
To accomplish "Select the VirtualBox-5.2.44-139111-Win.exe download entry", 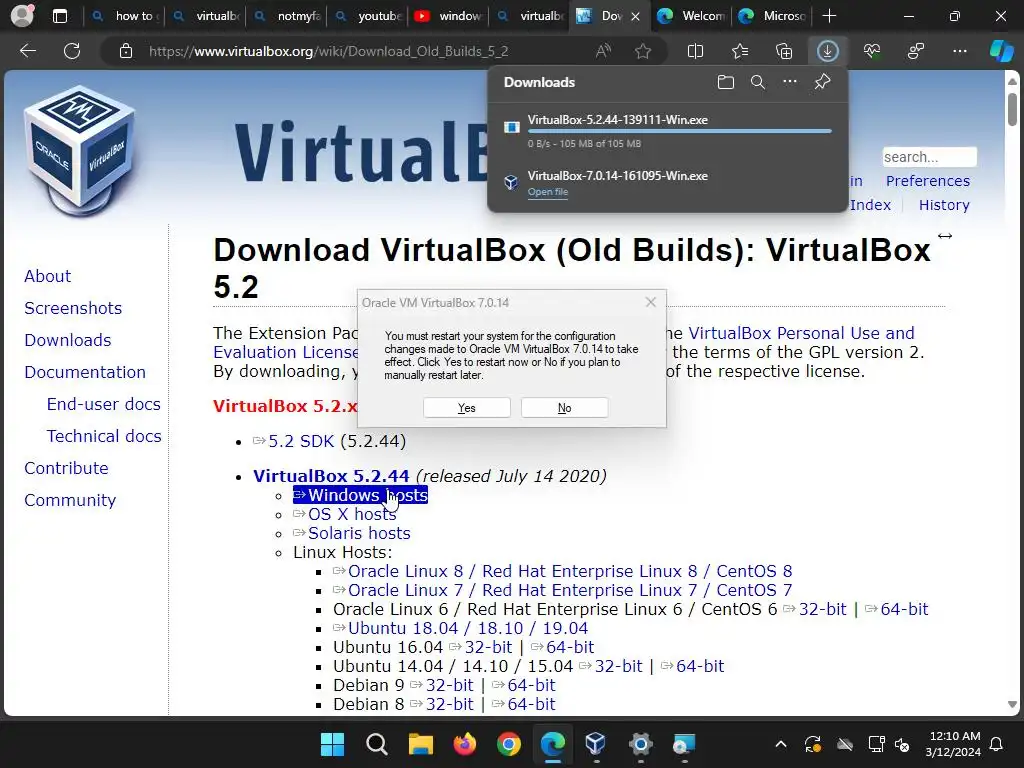I will click(667, 131).
